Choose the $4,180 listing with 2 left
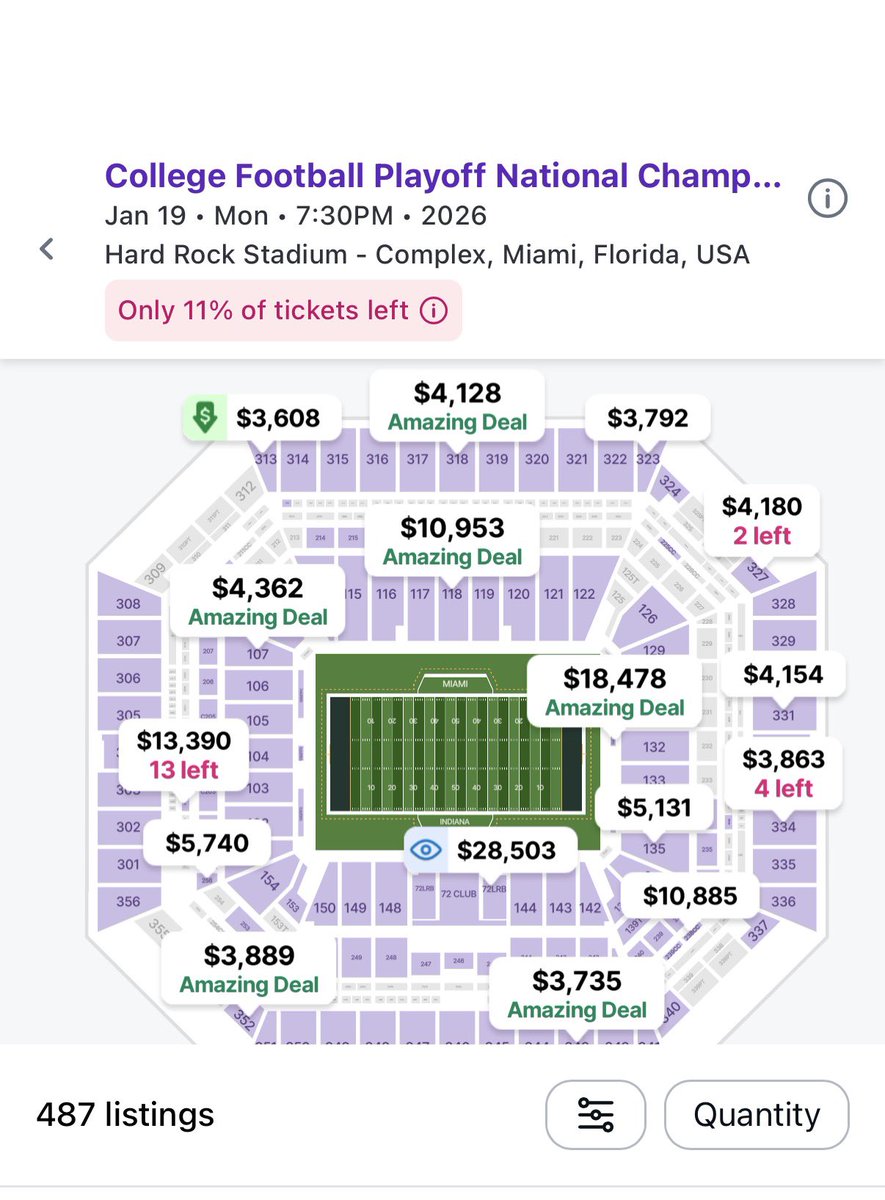Viewport: 885px width, 1200px height. (x=762, y=519)
